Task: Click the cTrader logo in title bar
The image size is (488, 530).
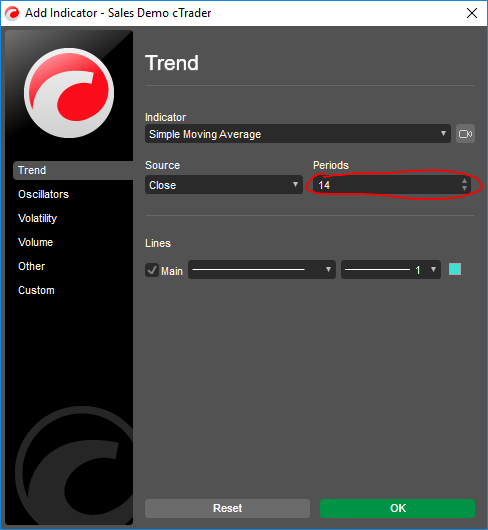Action: (x=12, y=13)
